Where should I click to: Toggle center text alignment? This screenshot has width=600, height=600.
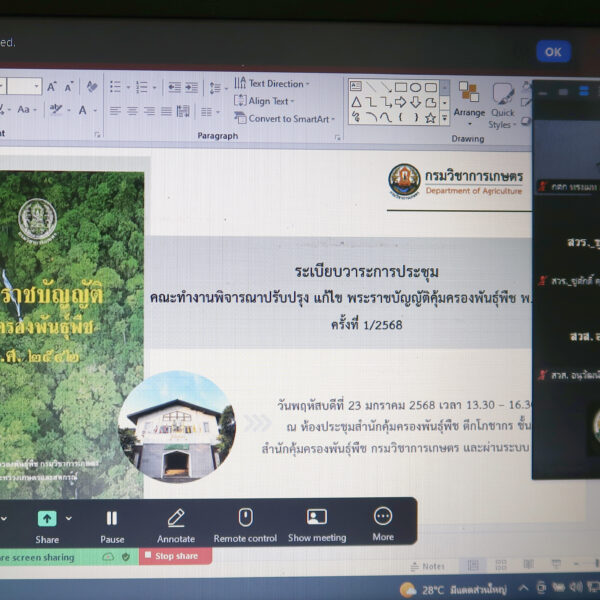click(x=133, y=111)
